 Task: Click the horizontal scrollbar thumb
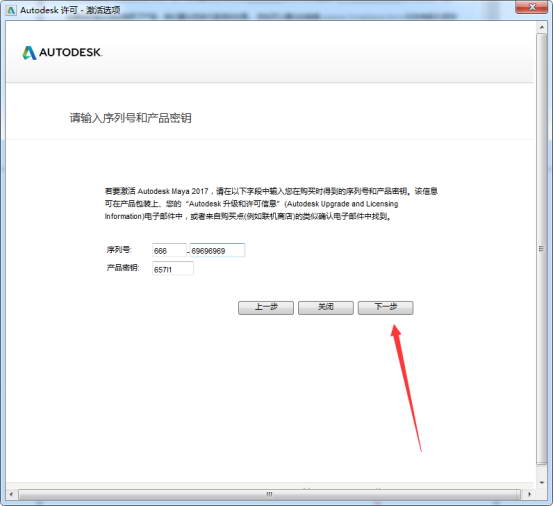pyautogui.click(x=269, y=494)
